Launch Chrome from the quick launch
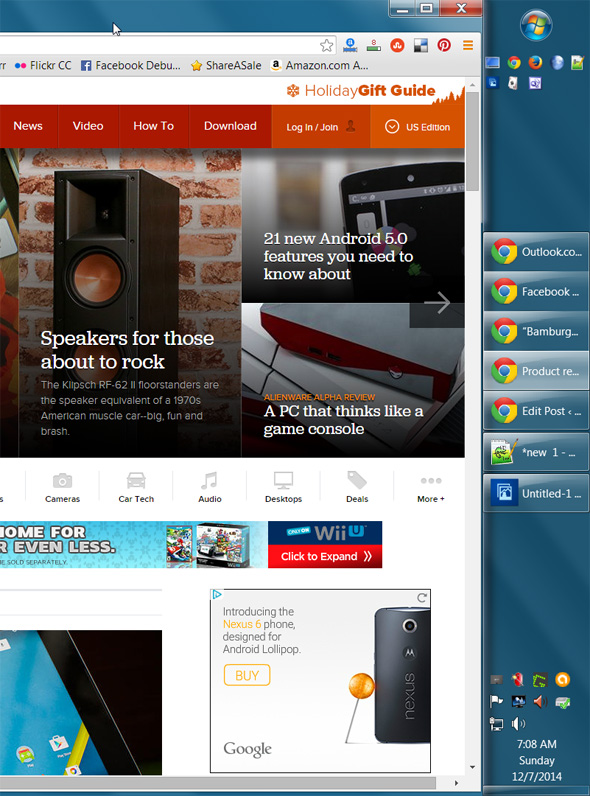This screenshot has width=590, height=796. 514,62
